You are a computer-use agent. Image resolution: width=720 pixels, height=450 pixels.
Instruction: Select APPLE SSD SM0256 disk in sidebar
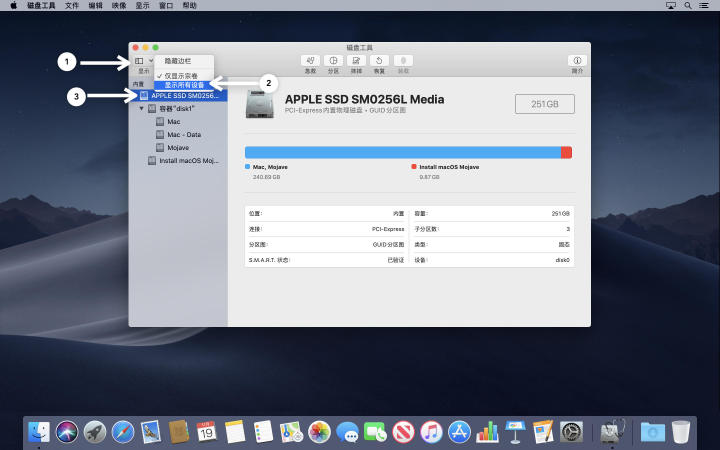point(179,96)
